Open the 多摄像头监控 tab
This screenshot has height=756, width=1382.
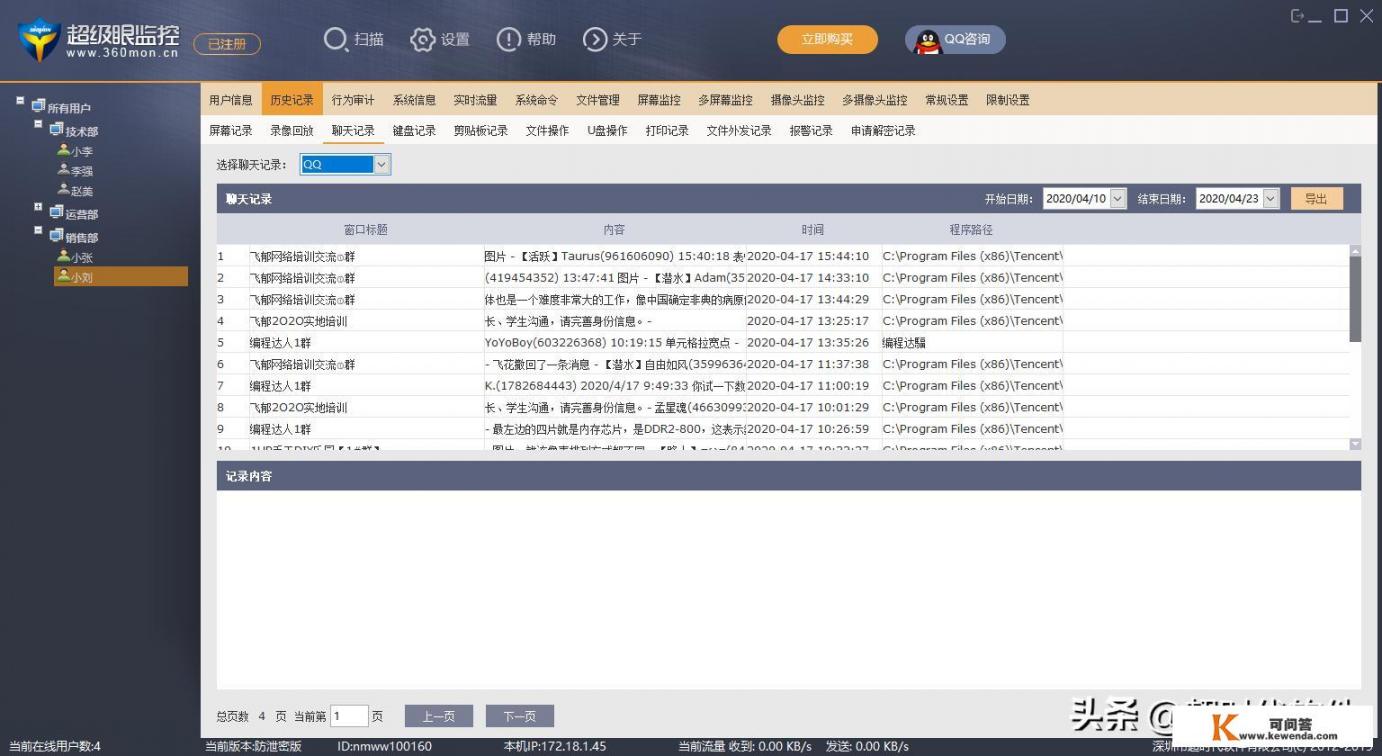pos(875,100)
